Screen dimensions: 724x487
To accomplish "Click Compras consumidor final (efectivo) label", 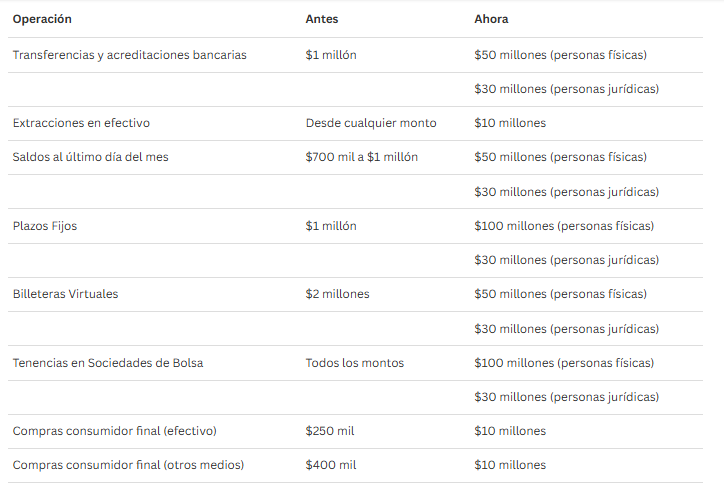I will tap(115, 431).
